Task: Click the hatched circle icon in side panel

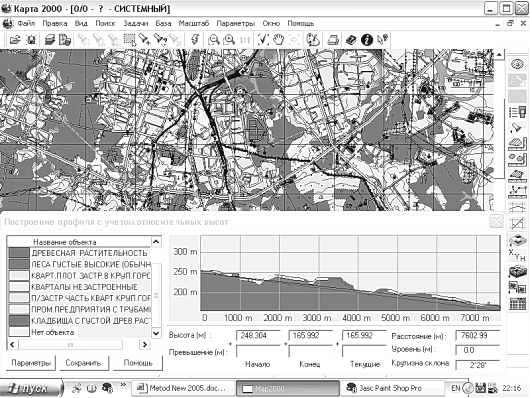Action: 517,64
